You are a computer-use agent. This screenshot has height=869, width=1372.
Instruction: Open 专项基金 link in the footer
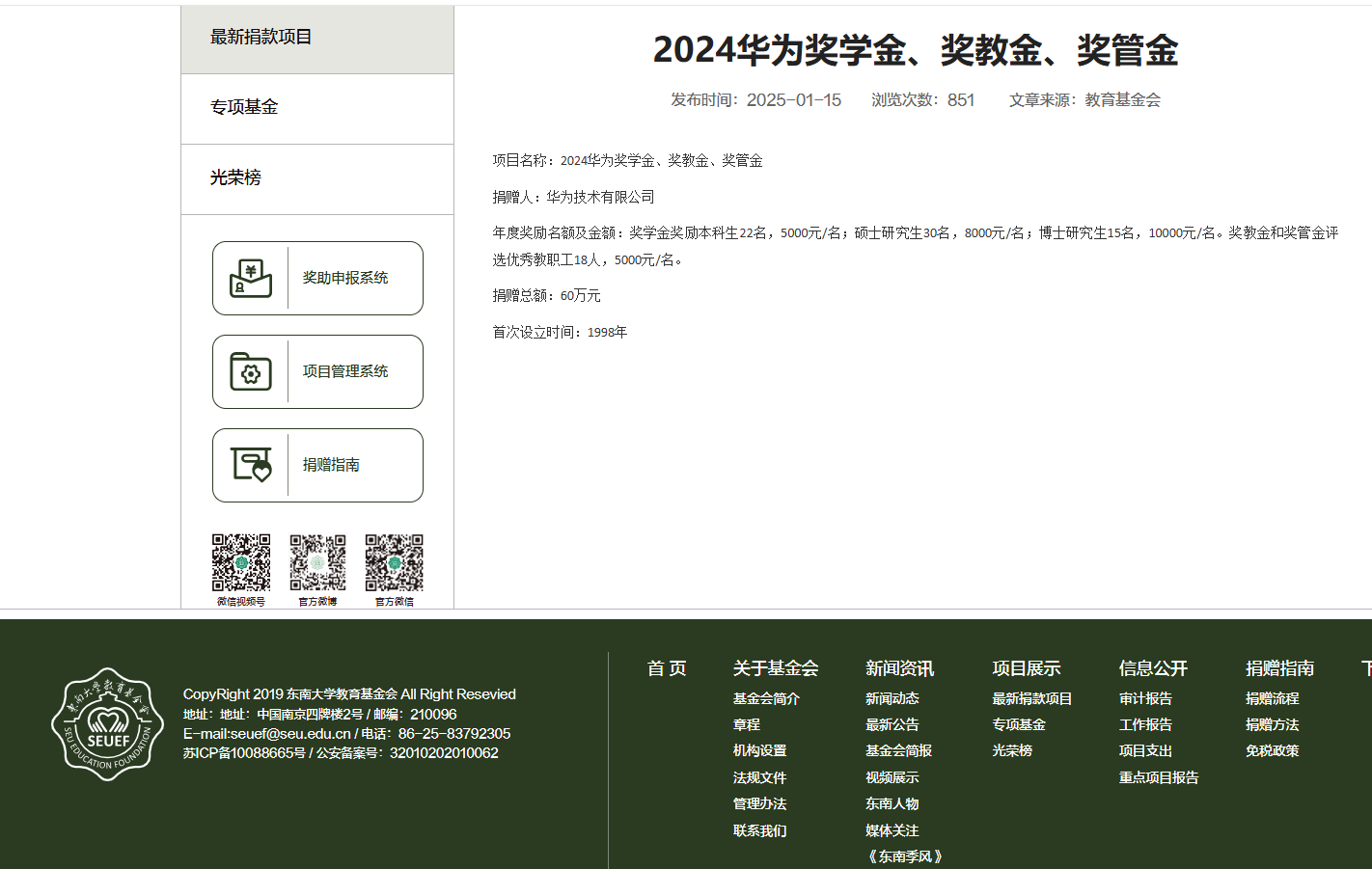(x=1019, y=724)
